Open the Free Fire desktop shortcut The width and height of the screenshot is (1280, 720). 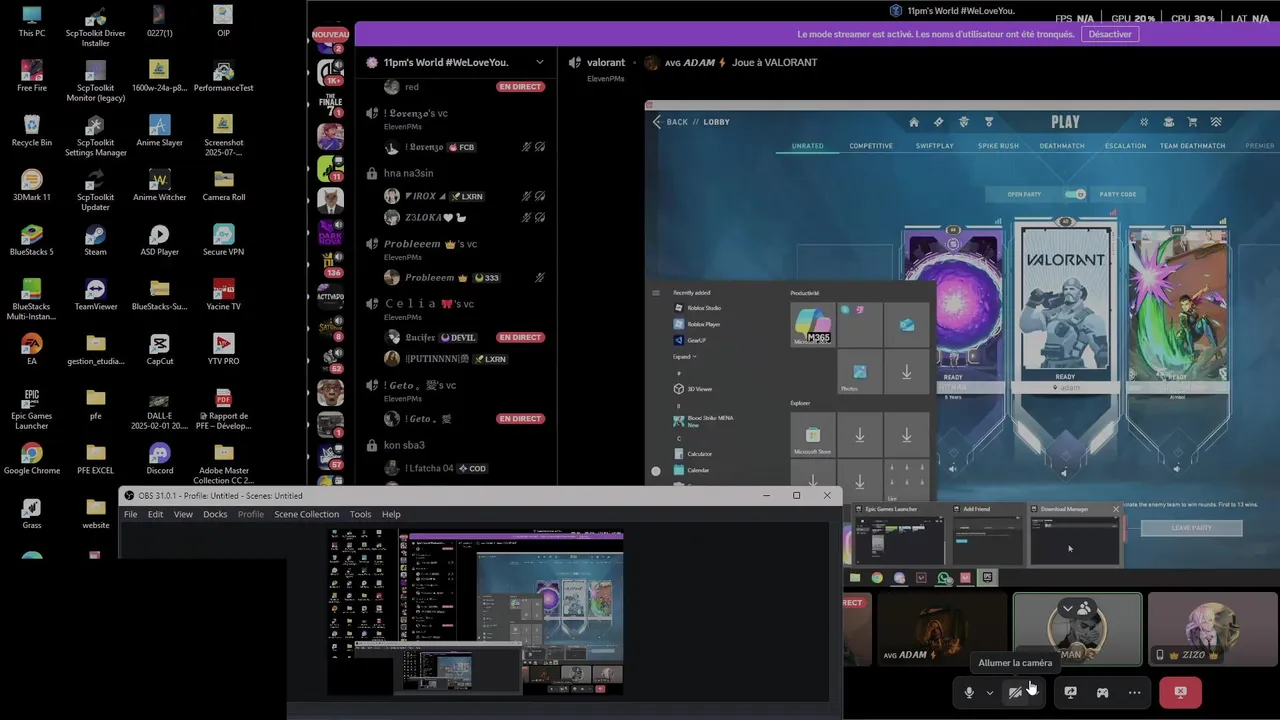[x=32, y=76]
